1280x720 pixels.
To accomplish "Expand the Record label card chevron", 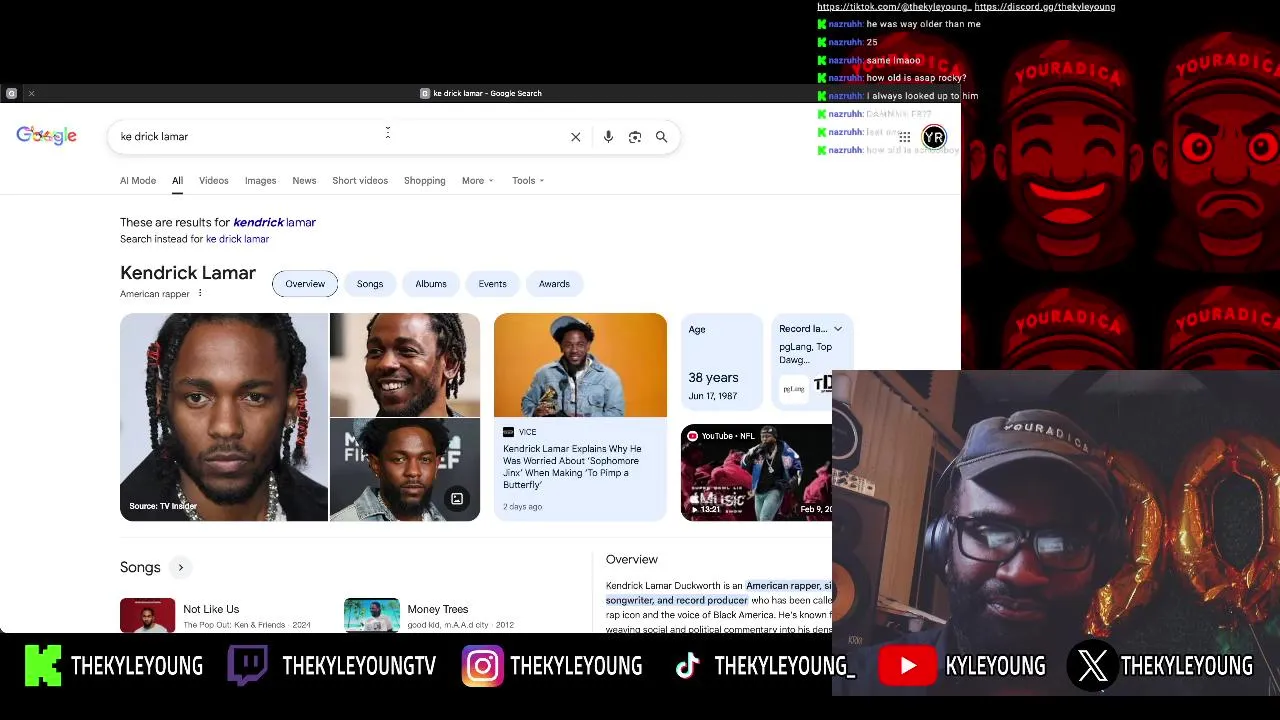I will pyautogui.click(x=838, y=329).
